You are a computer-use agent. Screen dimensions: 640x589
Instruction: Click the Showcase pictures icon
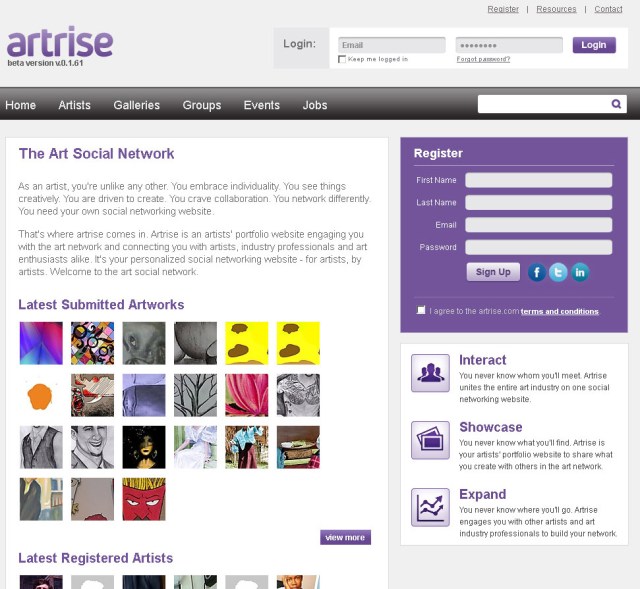click(x=430, y=440)
